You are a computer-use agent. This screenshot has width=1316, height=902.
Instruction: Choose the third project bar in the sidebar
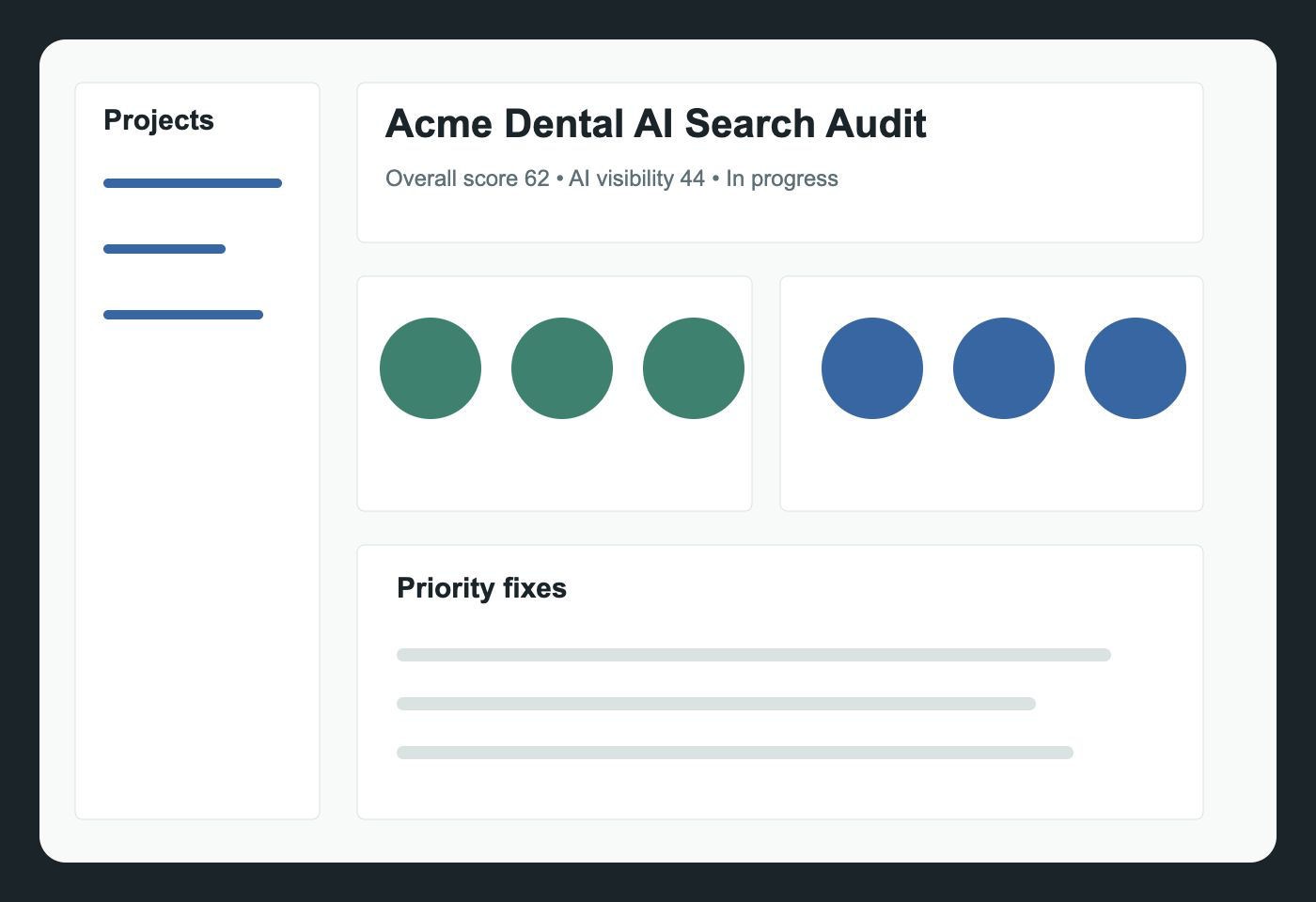183,315
